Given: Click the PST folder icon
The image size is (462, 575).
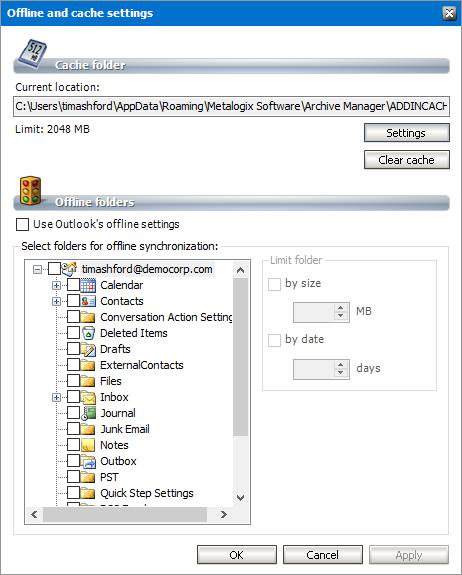Looking at the screenshot, I should point(88,477).
